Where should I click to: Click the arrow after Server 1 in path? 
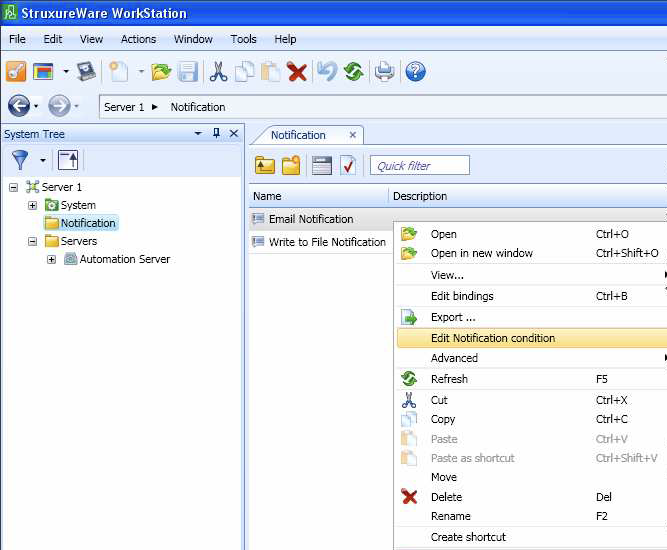coord(154,107)
